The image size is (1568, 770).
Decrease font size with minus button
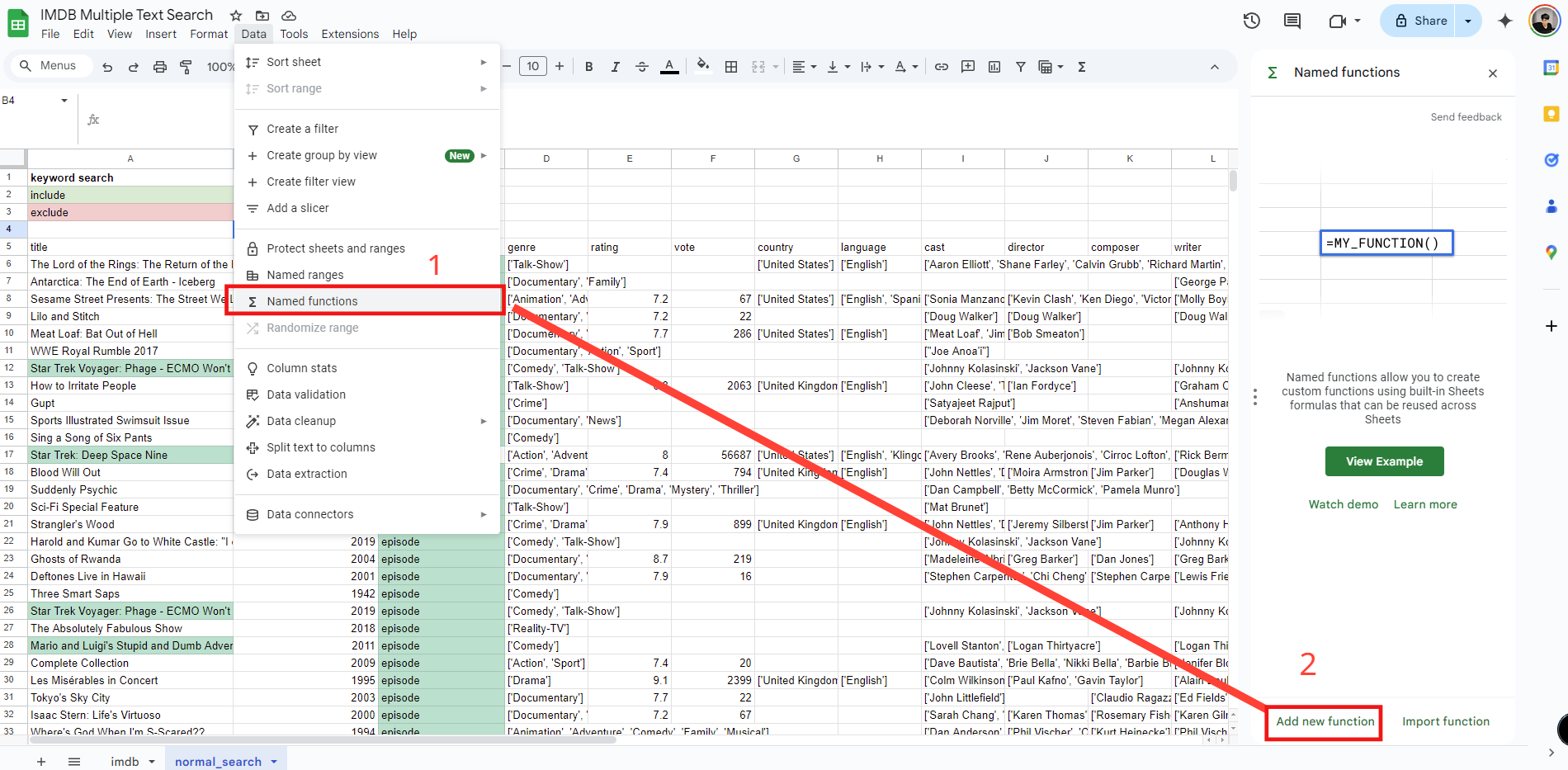click(x=507, y=66)
